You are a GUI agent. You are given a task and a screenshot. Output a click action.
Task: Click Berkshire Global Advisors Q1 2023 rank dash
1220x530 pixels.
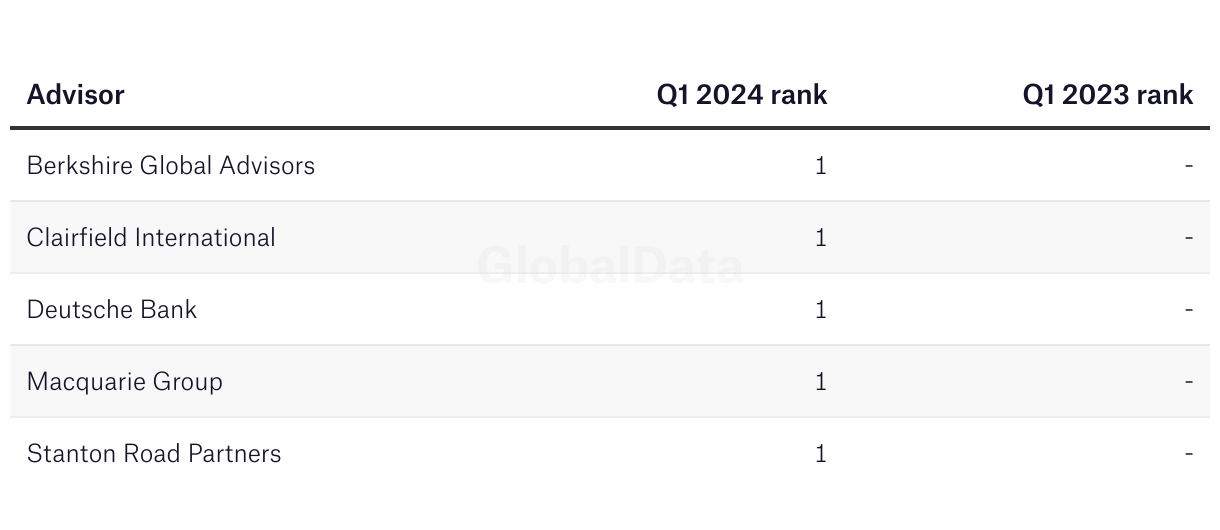(x=1188, y=166)
